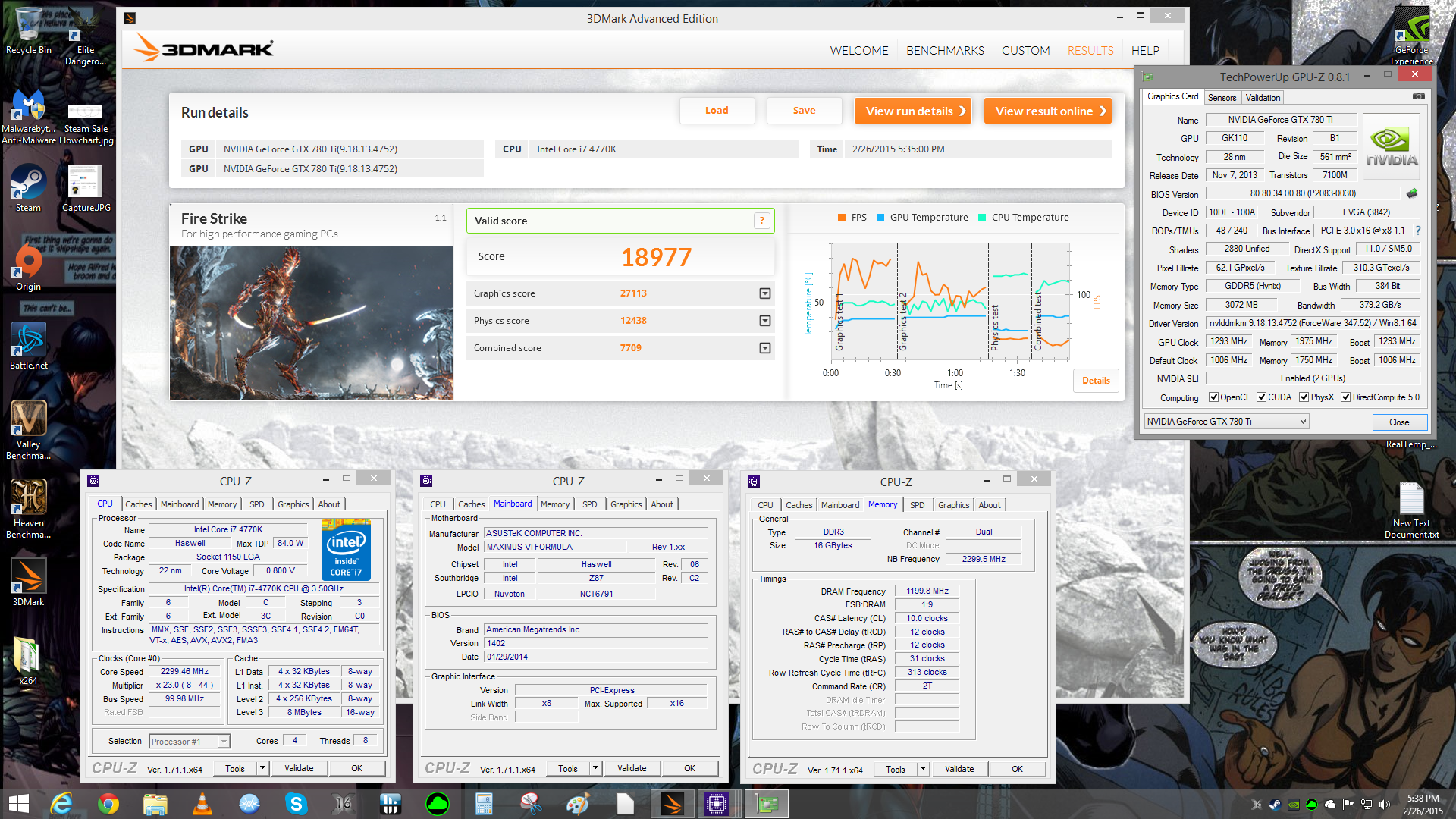
Task: Click Details button under graph
Action: click(1096, 381)
